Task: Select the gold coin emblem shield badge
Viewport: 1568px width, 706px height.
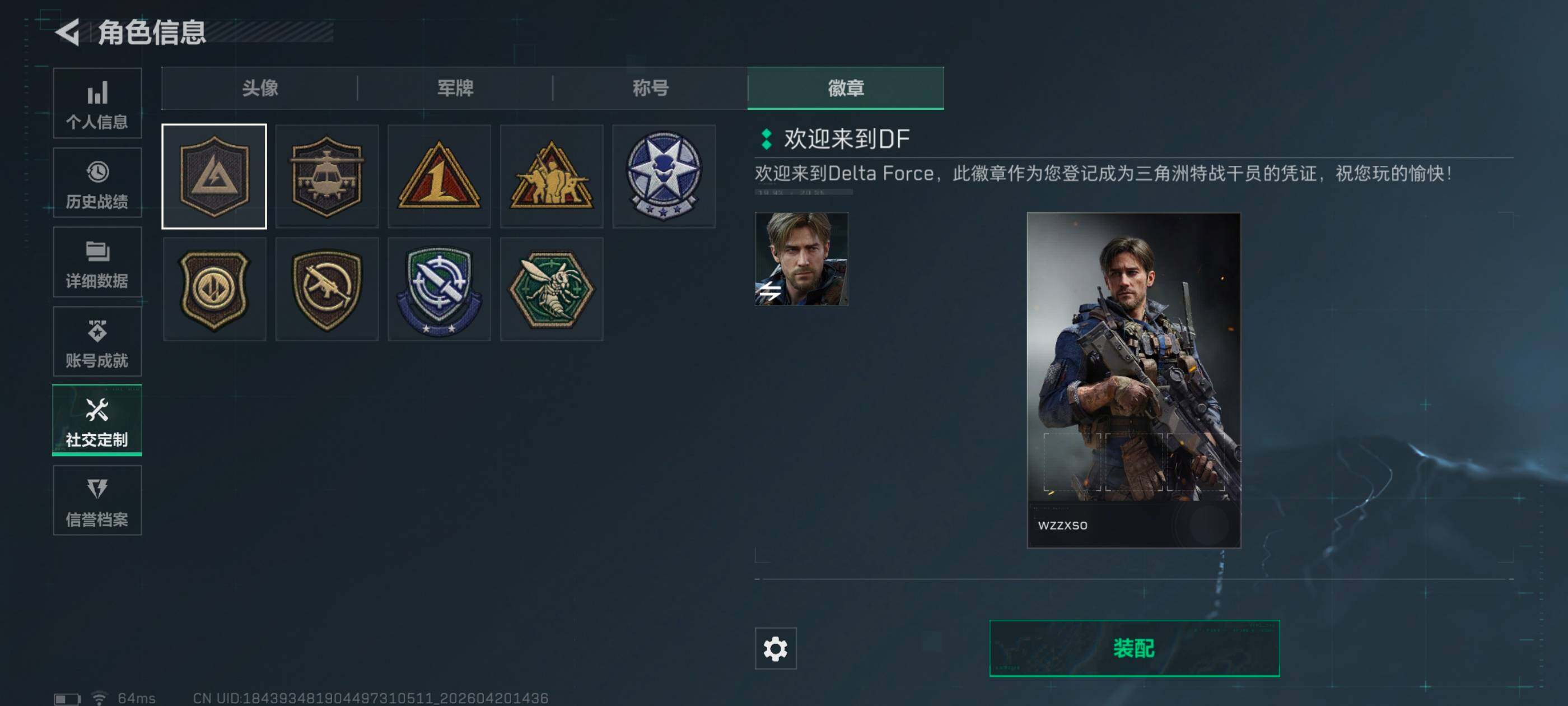Action: coord(214,289)
